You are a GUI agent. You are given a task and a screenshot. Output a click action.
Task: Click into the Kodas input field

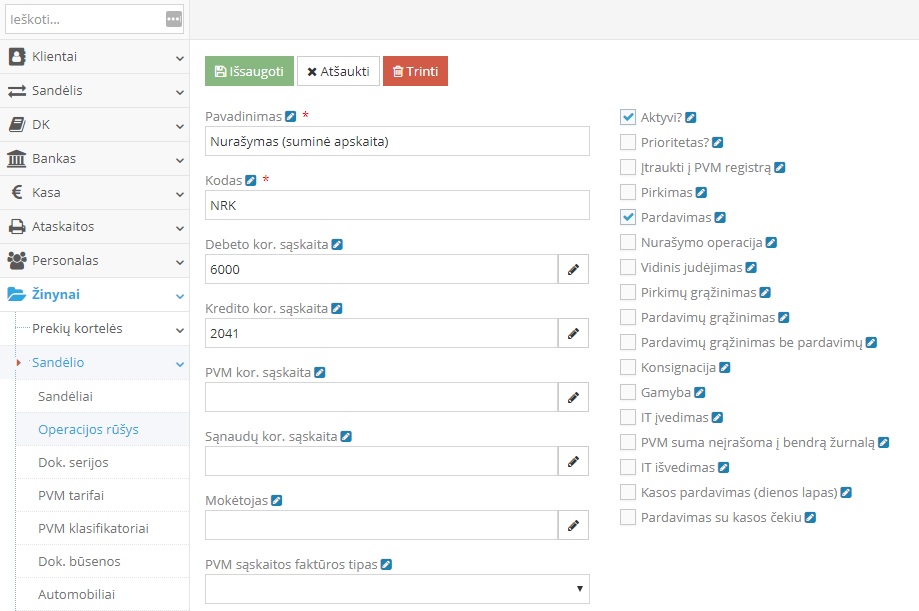pos(397,205)
